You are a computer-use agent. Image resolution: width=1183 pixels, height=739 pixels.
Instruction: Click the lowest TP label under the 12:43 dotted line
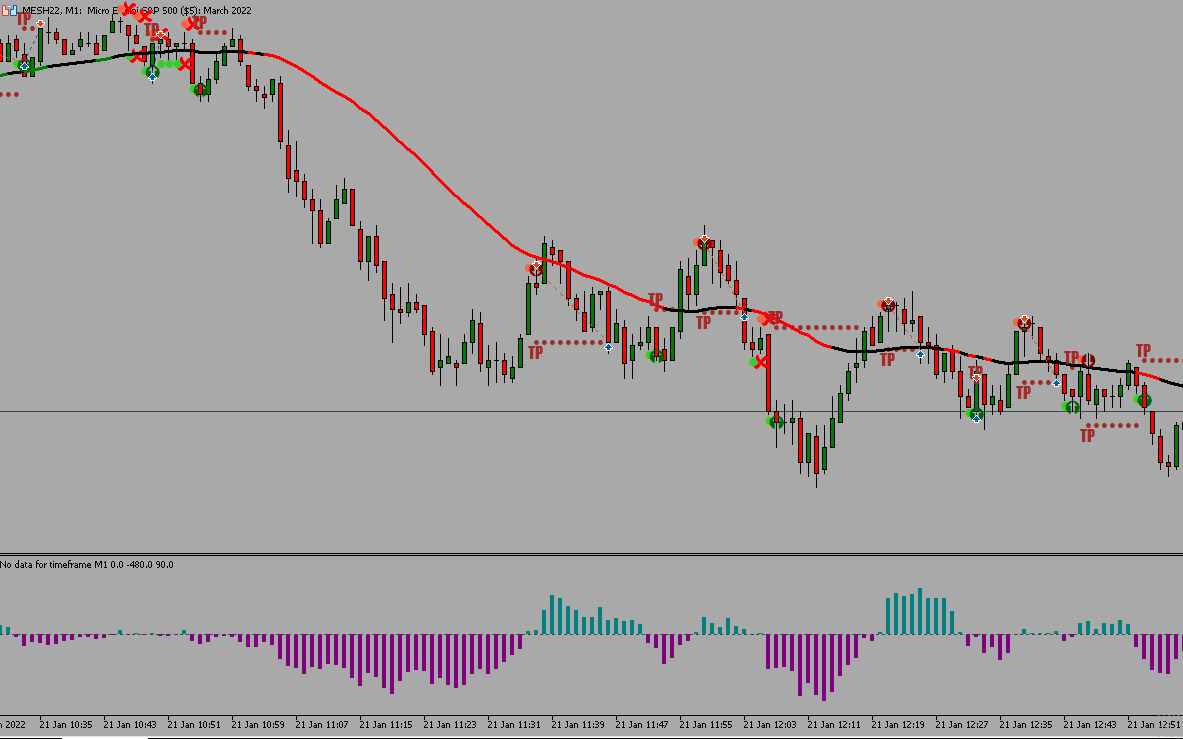pos(1087,435)
